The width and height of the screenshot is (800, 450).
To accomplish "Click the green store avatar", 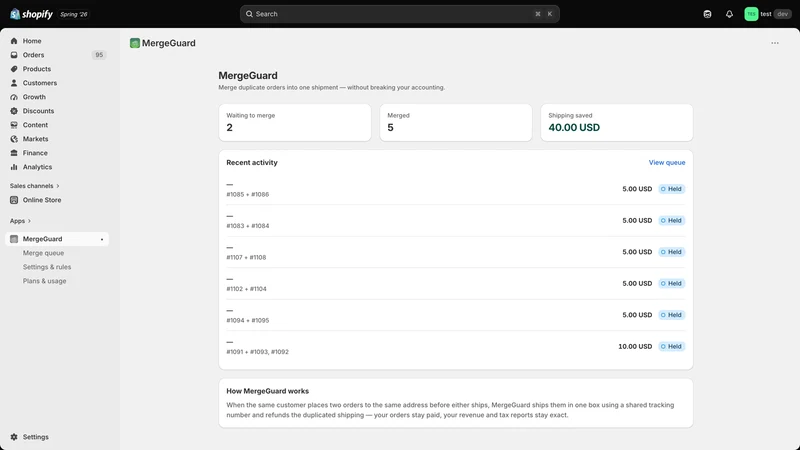I will click(x=751, y=14).
